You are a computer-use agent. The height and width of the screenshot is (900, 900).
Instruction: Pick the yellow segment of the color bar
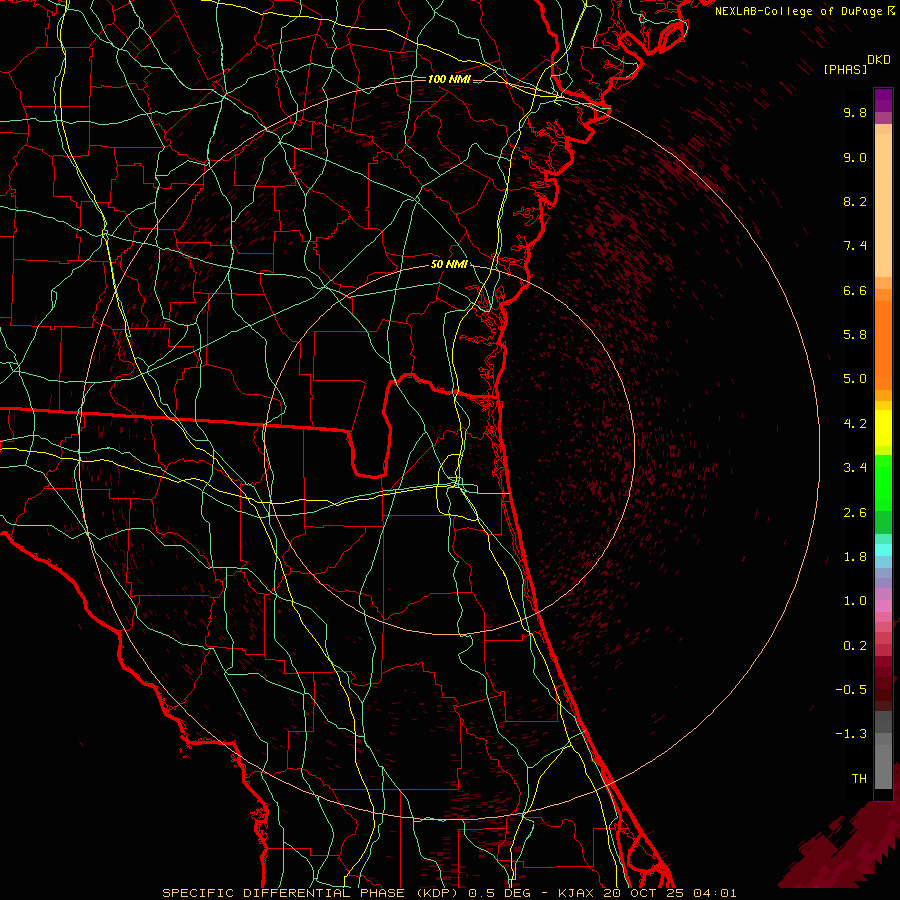tap(883, 428)
